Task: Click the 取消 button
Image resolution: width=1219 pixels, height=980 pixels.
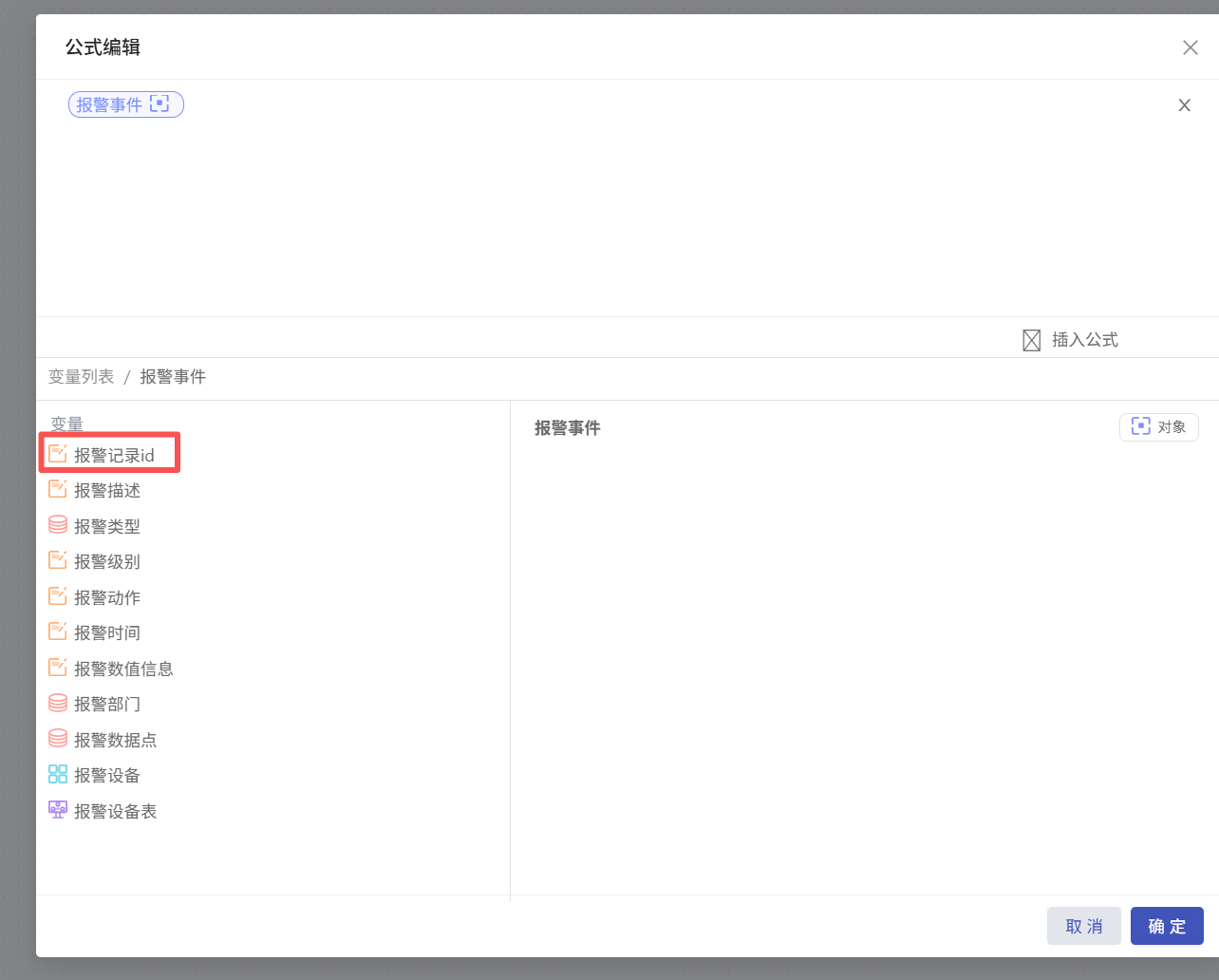Action: tap(1084, 926)
